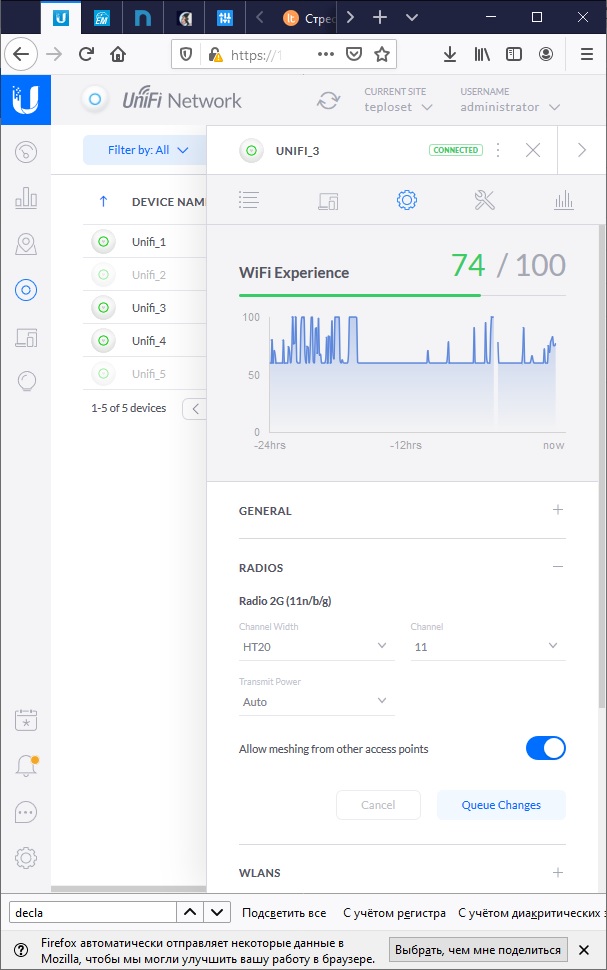Click Выбрать, чем мне поделиться button
The image size is (607, 970).
[478, 950]
